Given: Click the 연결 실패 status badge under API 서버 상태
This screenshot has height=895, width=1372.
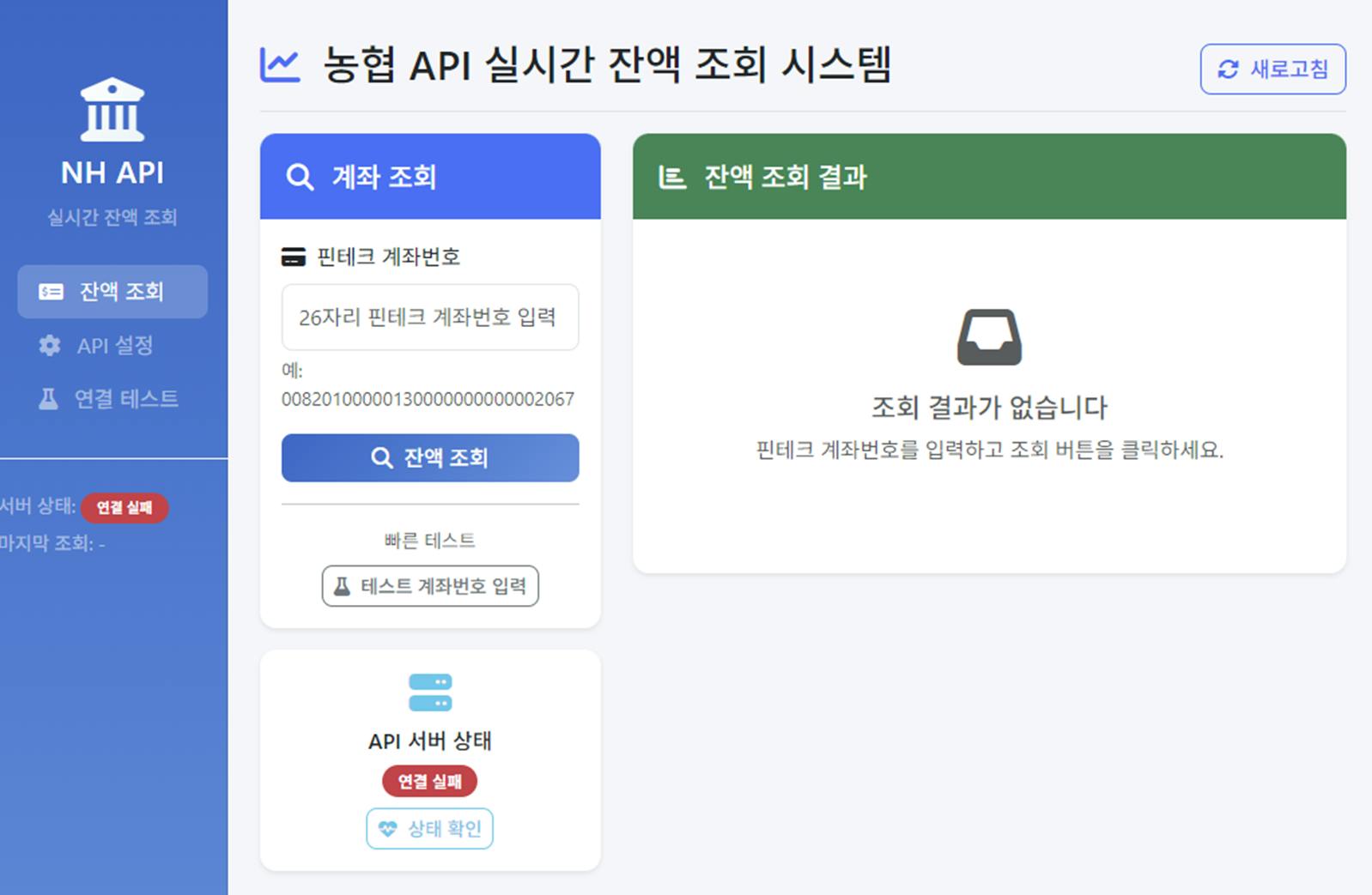Looking at the screenshot, I should tap(429, 781).
